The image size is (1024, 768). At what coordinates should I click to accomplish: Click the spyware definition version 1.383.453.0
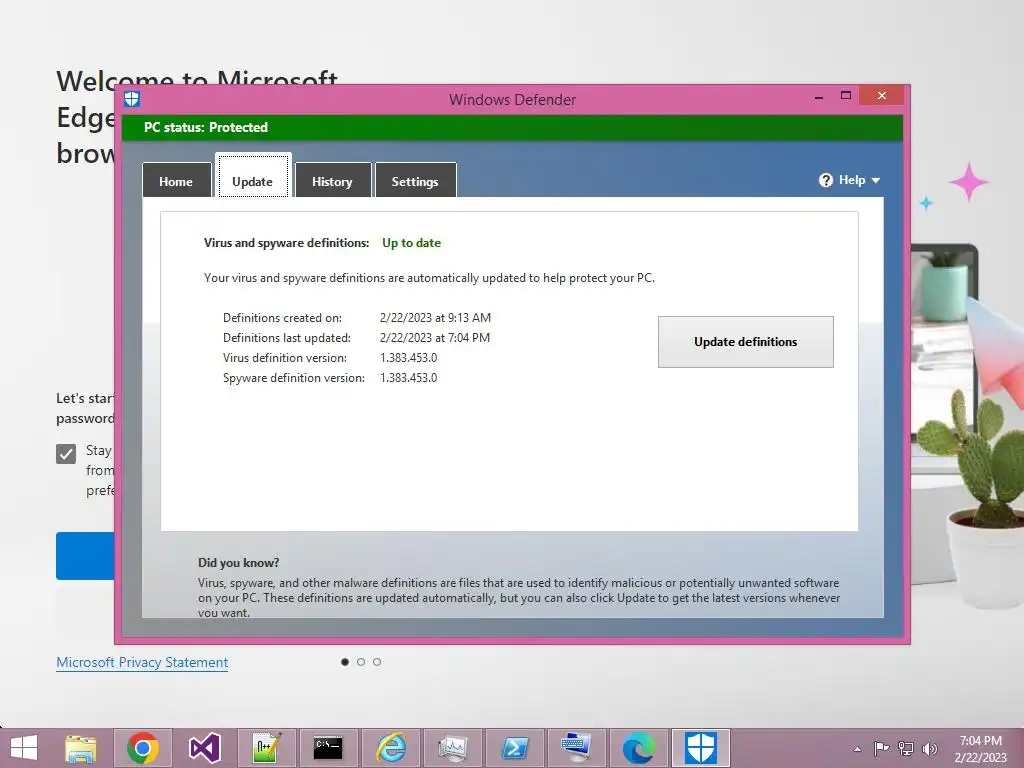pos(409,377)
